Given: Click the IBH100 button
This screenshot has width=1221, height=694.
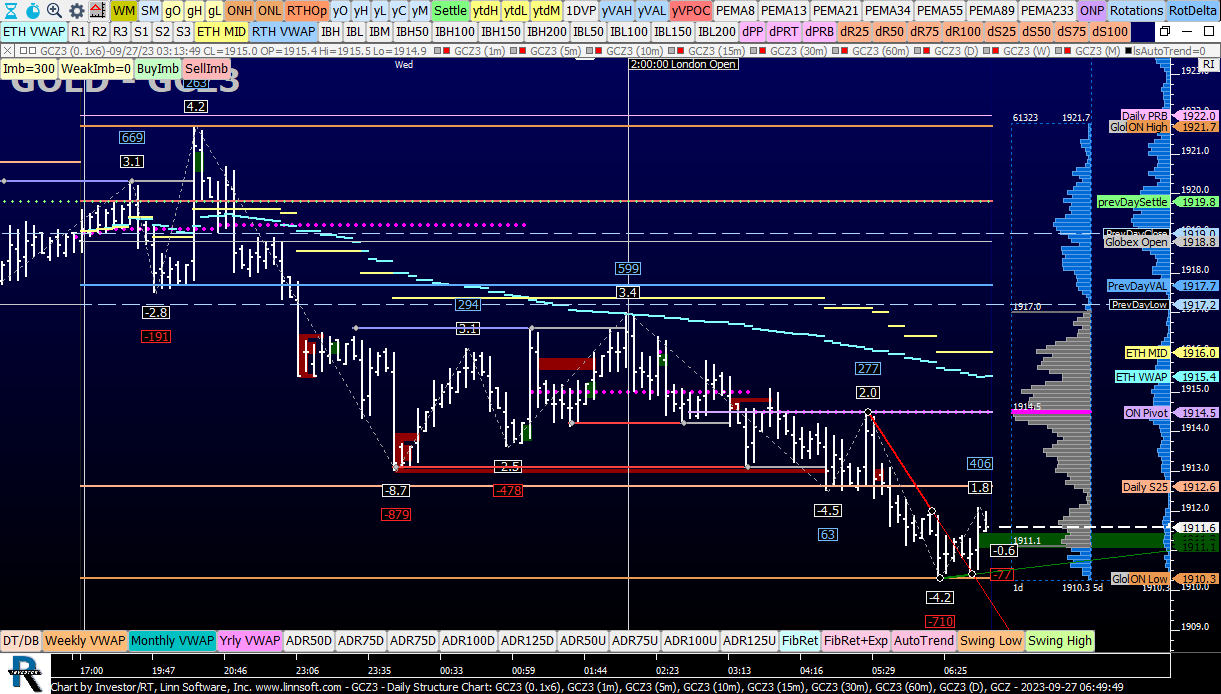Looking at the screenshot, I should pyautogui.click(x=455, y=31).
